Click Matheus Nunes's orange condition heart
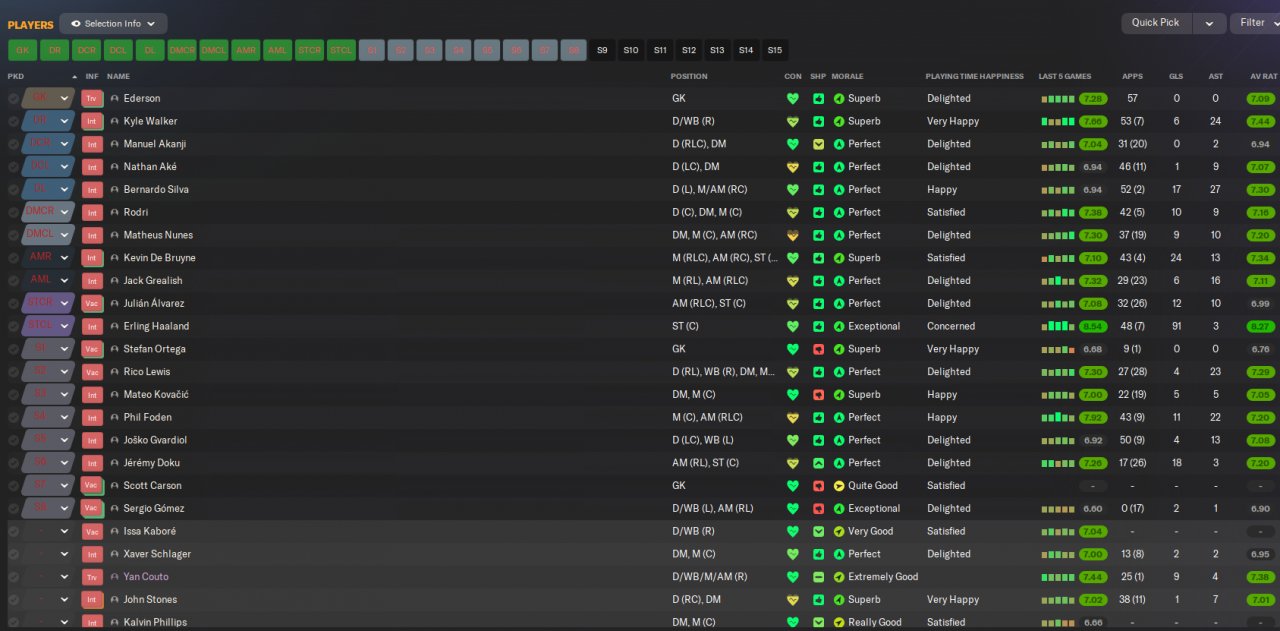Viewport: 1280px width, 631px height. click(793, 235)
